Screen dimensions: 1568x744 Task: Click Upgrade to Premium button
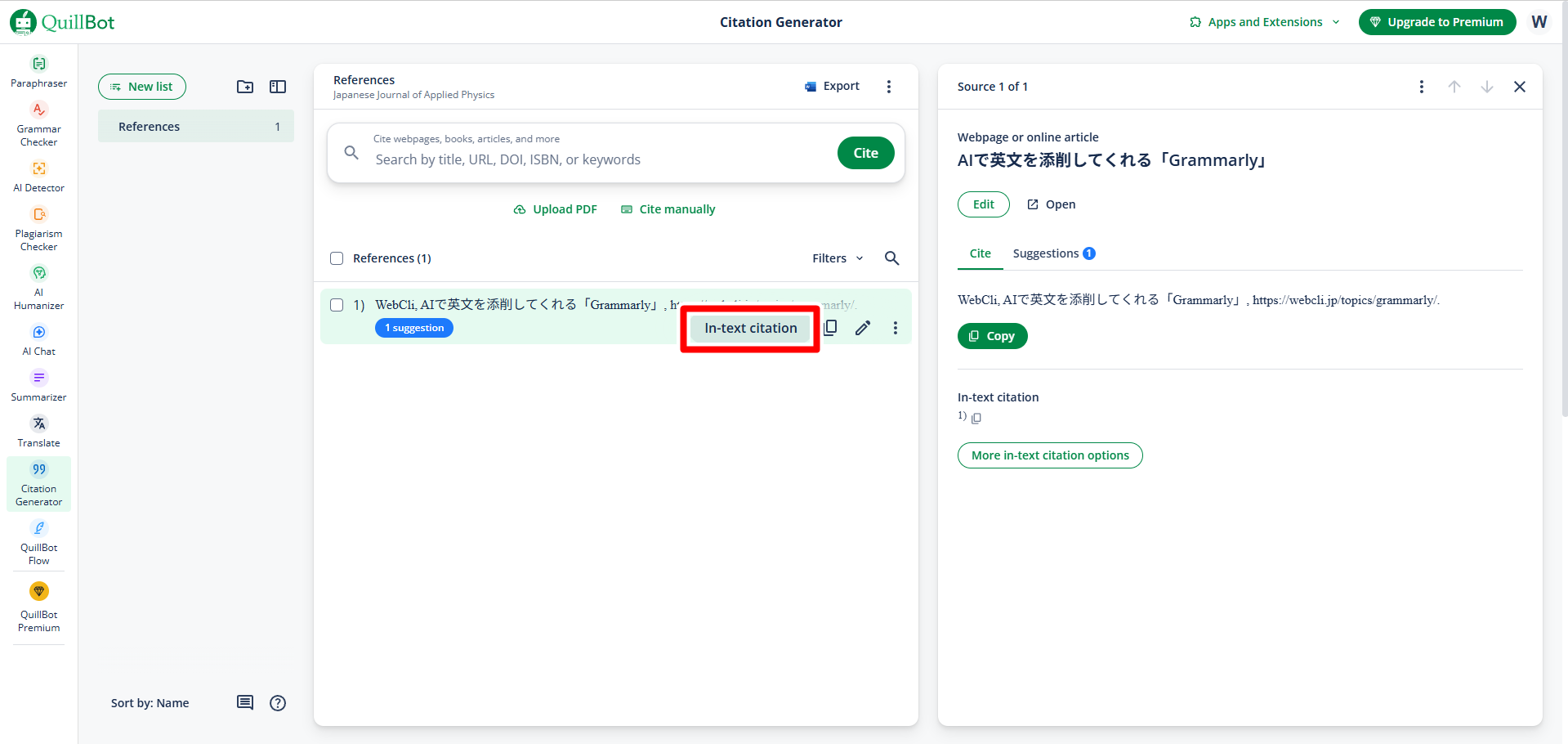click(1437, 22)
